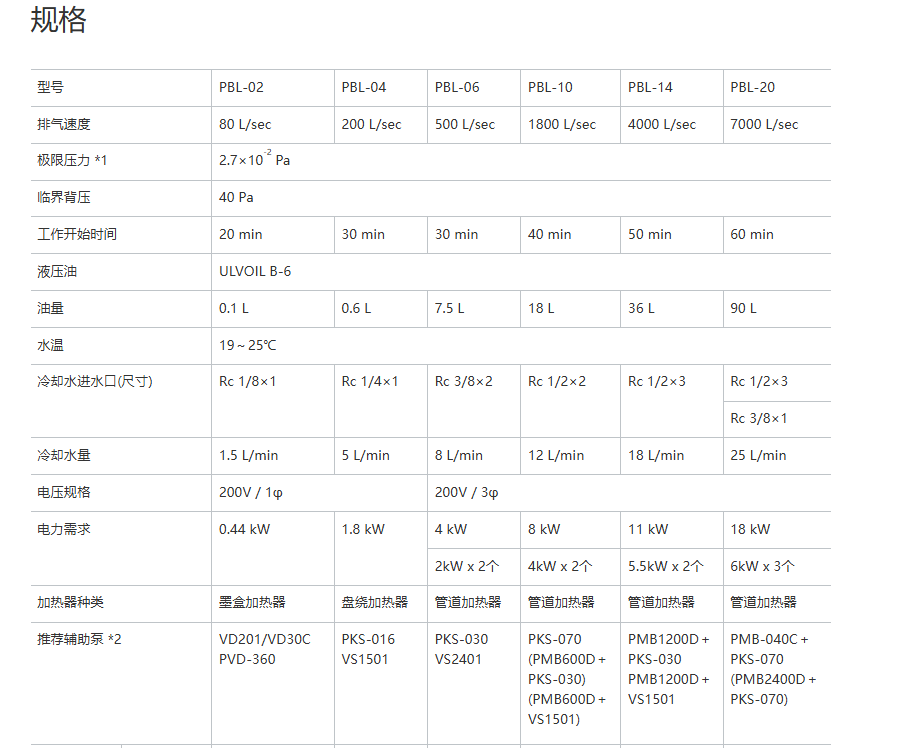Screen dimensions: 913x748
Task: Click the 19～25℃ value
Action: [x=248, y=345]
